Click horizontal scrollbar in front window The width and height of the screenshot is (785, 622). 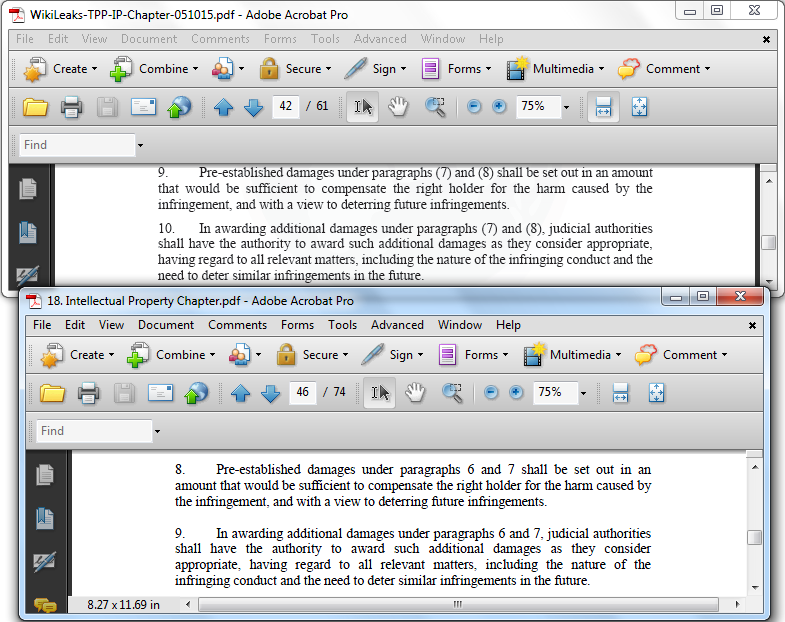click(x=459, y=604)
